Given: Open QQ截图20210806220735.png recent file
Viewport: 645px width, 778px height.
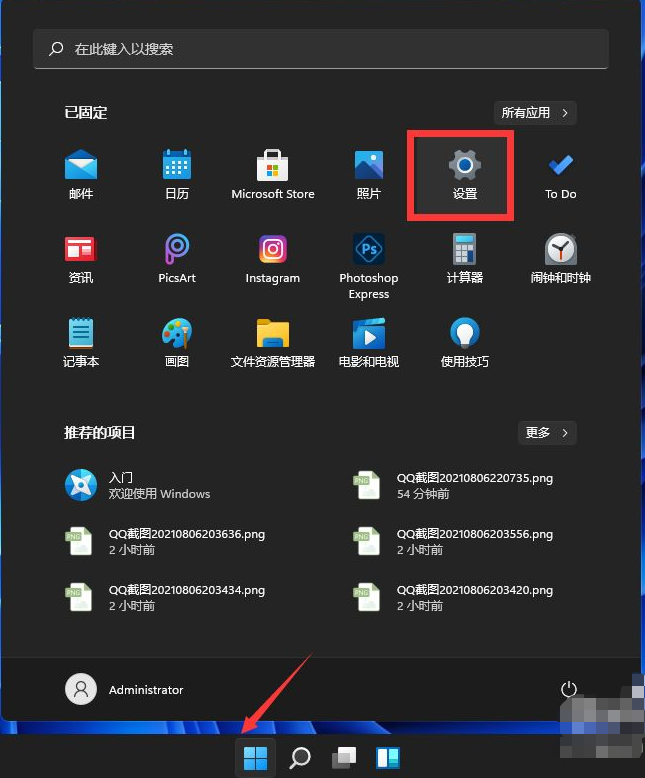Looking at the screenshot, I should (x=452, y=485).
